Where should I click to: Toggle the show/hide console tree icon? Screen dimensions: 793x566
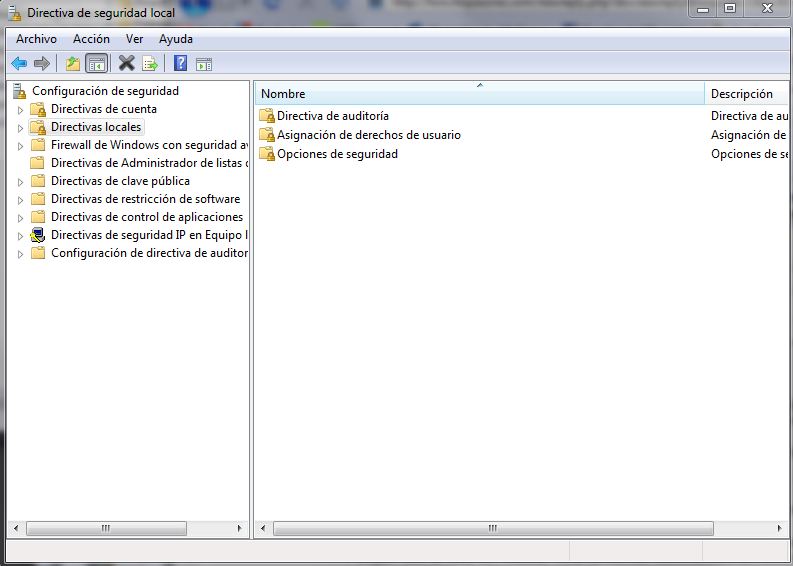[97, 64]
